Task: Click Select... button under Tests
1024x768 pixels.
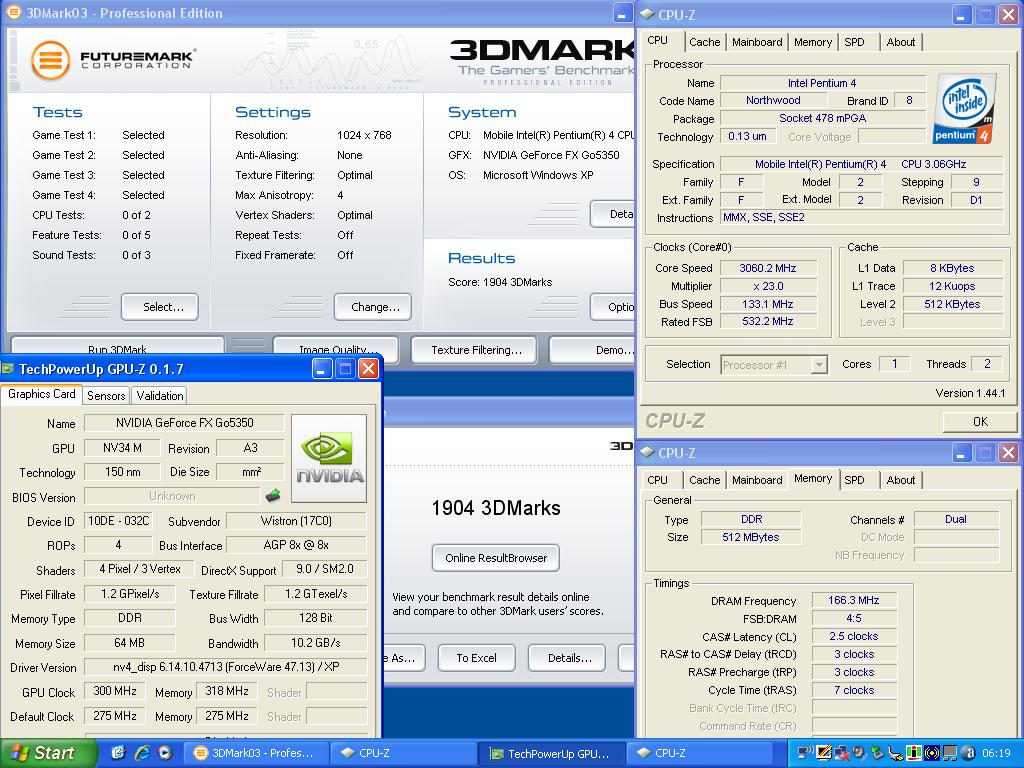Action: point(160,307)
